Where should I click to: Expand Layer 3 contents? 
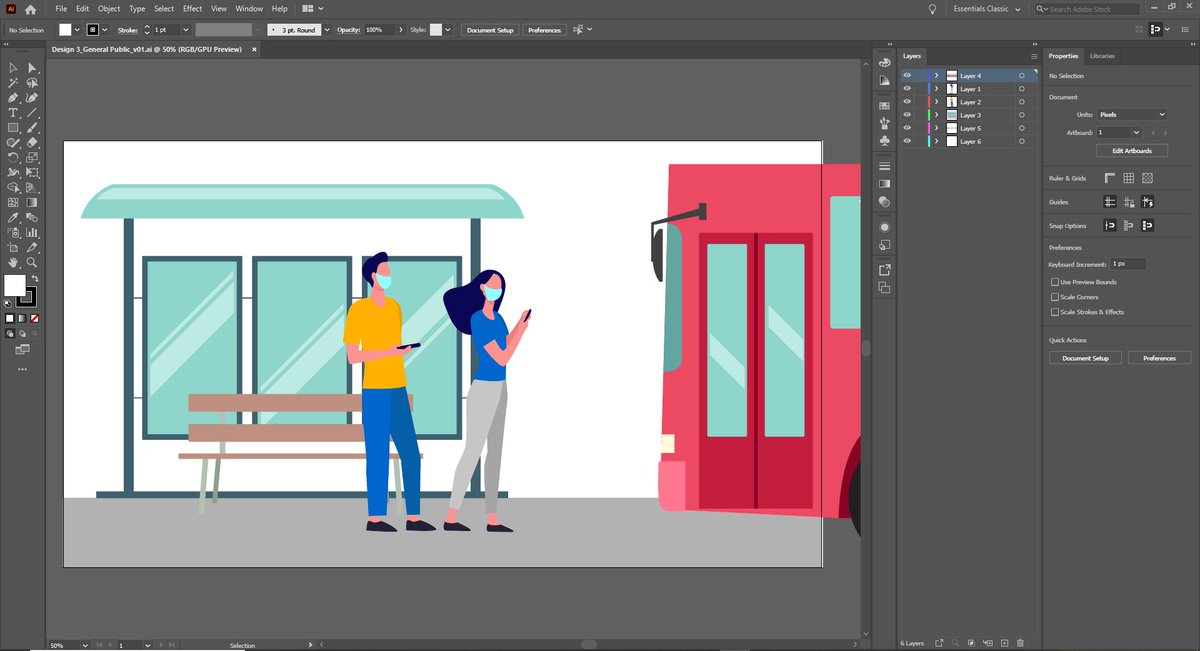(937, 115)
